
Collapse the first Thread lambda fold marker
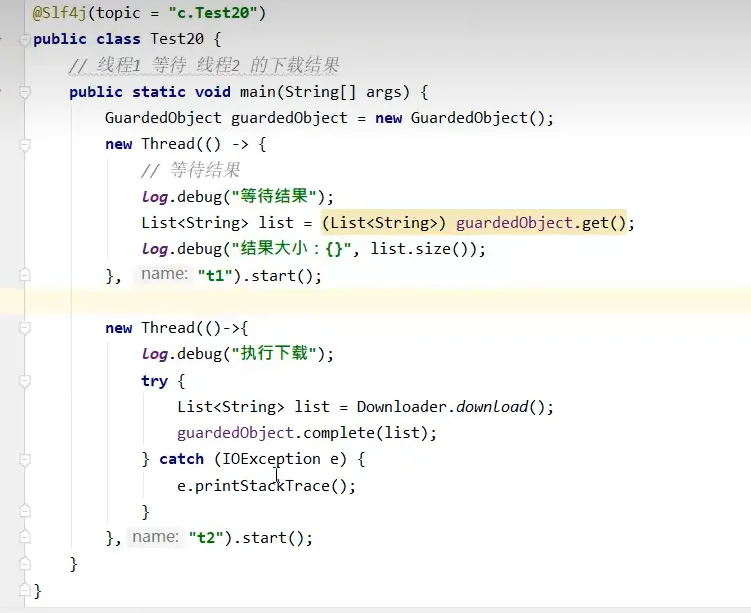24,145
